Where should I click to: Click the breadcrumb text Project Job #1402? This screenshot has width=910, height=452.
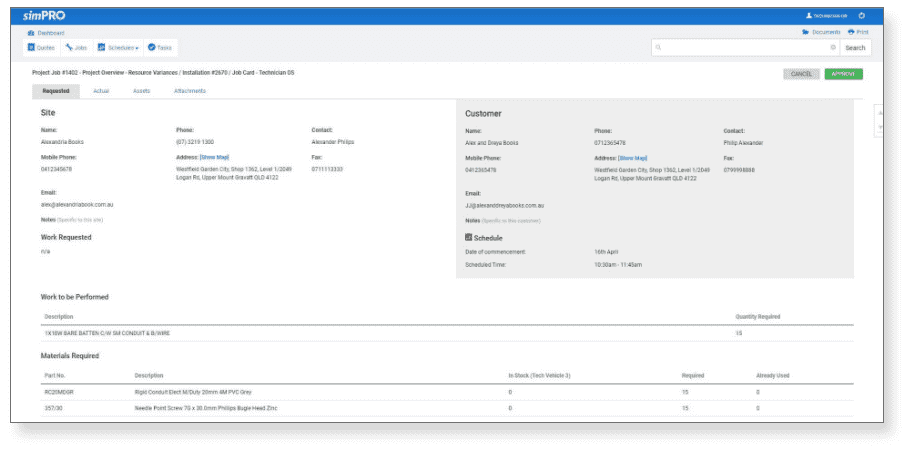(x=56, y=73)
